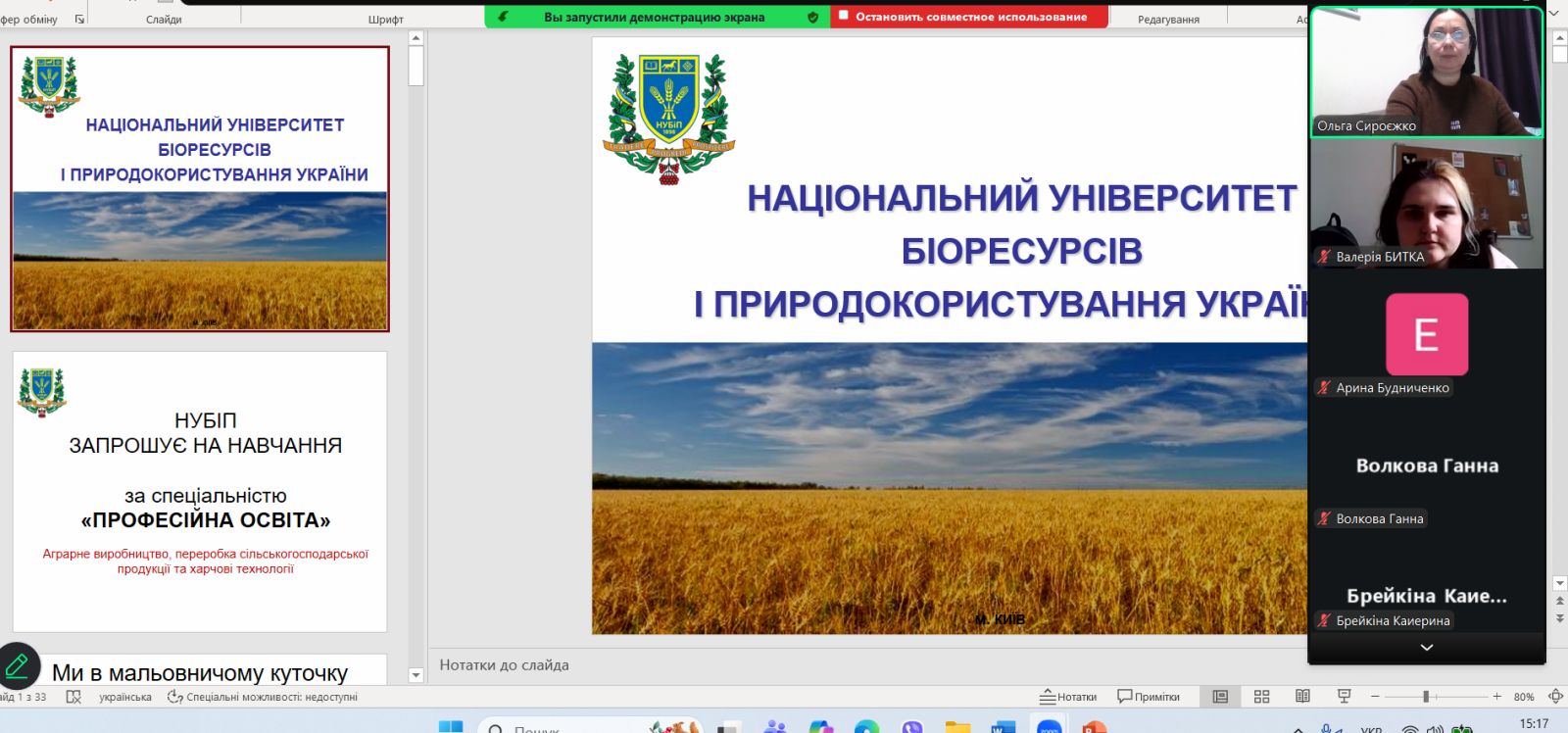Click the spell check icon in the status bar
This screenshot has height=733, width=1568.
point(73,697)
